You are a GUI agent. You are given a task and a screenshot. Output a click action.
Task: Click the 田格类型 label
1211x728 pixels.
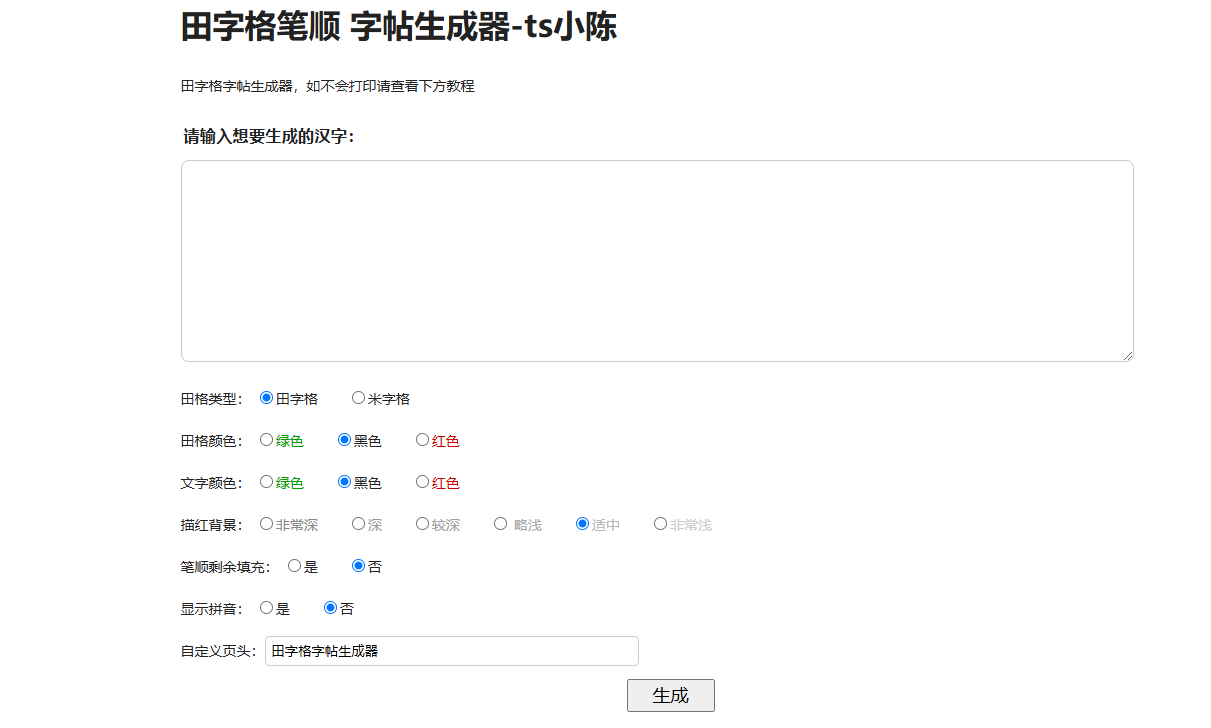(x=212, y=399)
